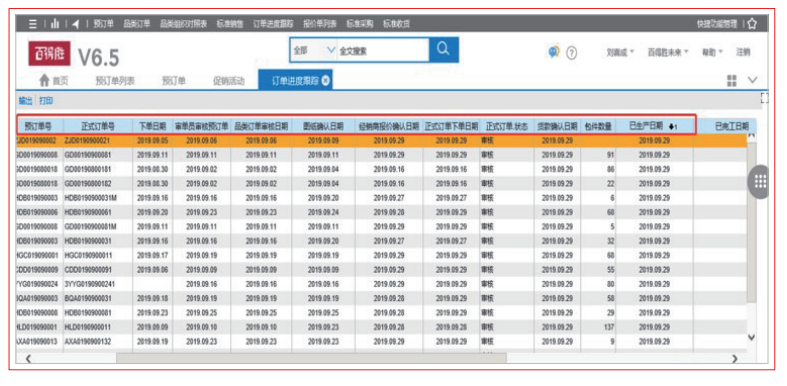Click the question mark help icon
The width and height of the screenshot is (787, 386).
click(x=571, y=52)
